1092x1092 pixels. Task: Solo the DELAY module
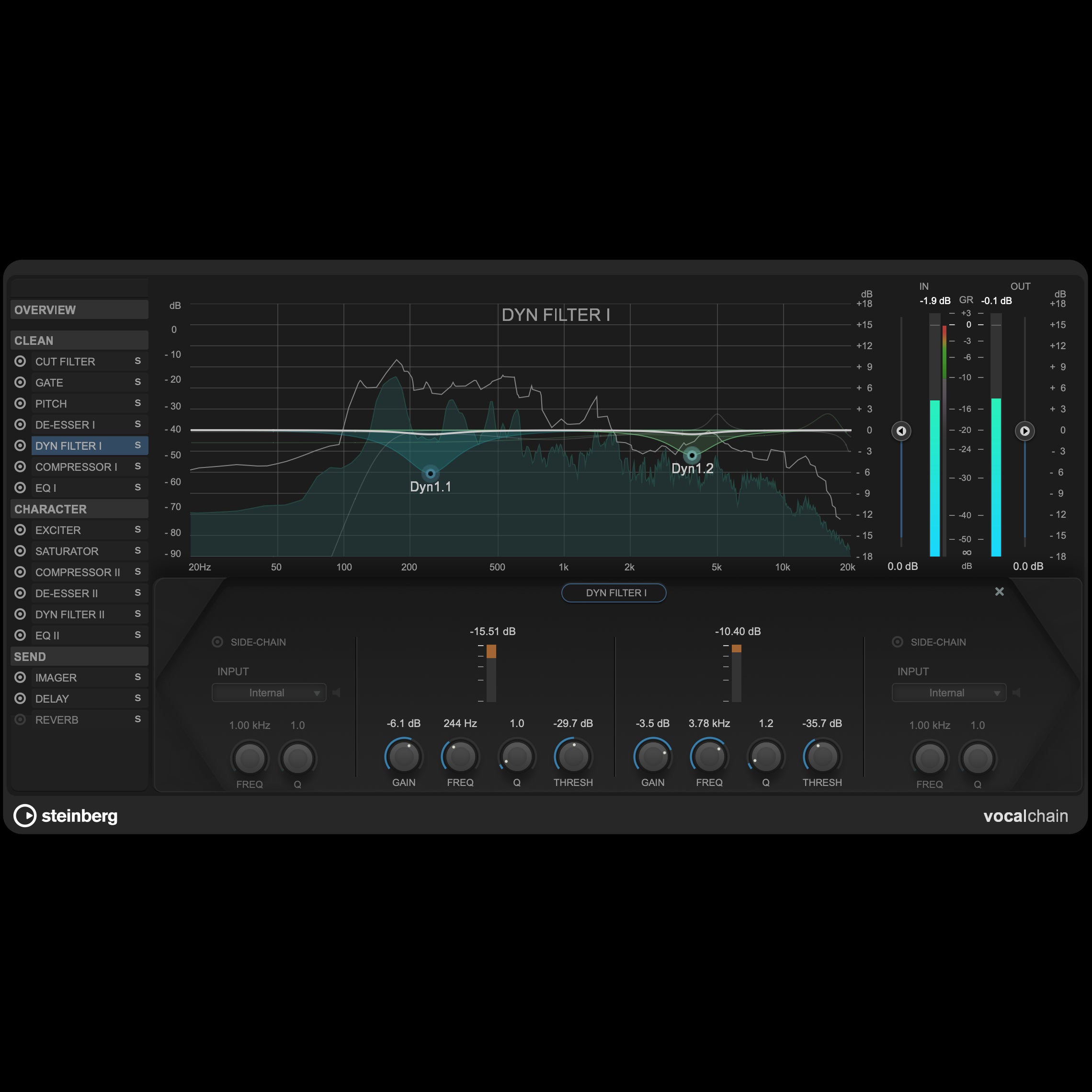click(x=137, y=698)
